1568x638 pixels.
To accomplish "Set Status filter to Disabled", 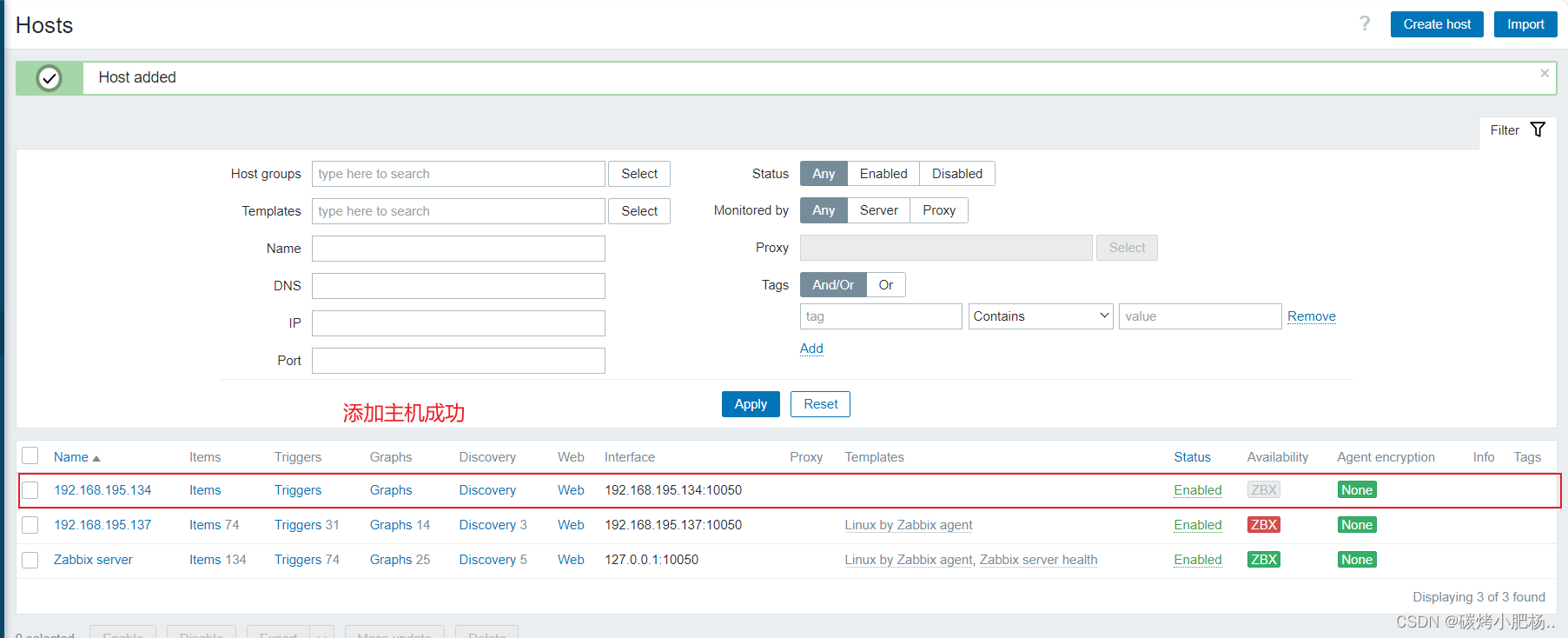I will point(957,174).
